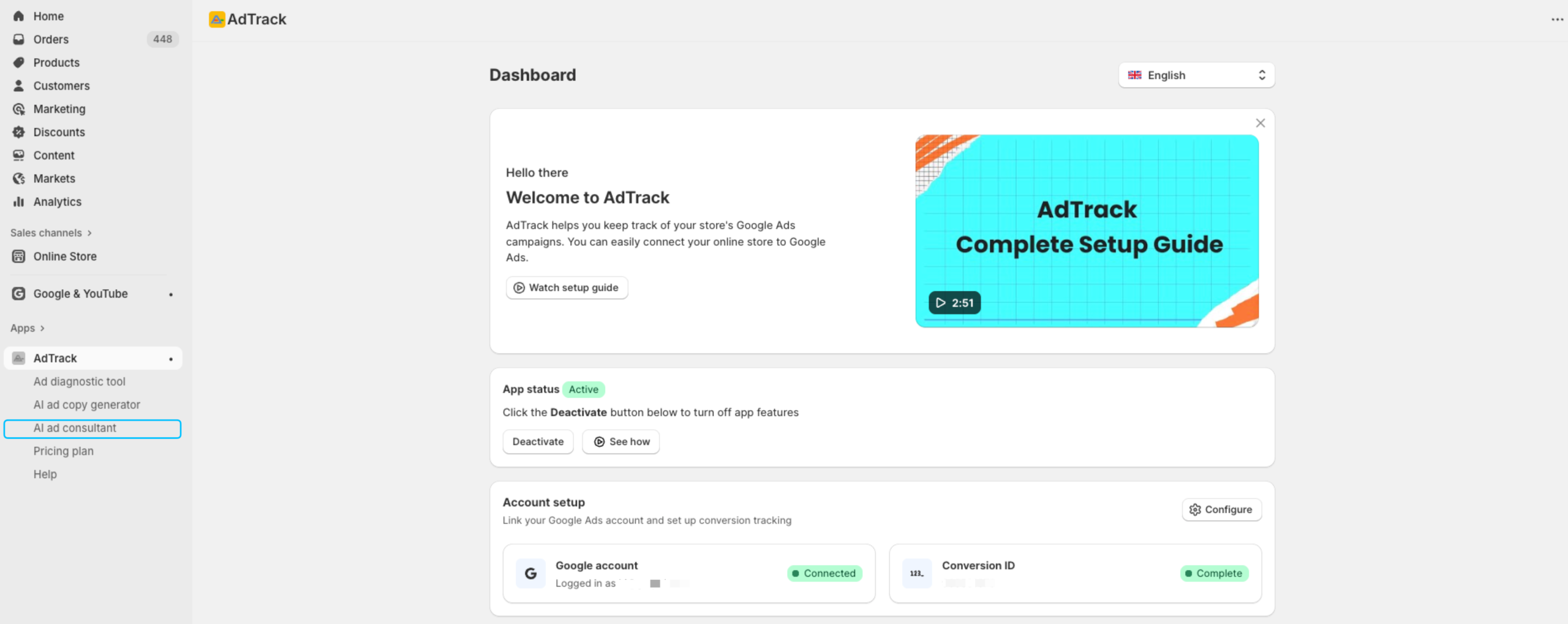The width and height of the screenshot is (1568, 624).
Task: Click the Online Store icon
Action: click(x=19, y=256)
